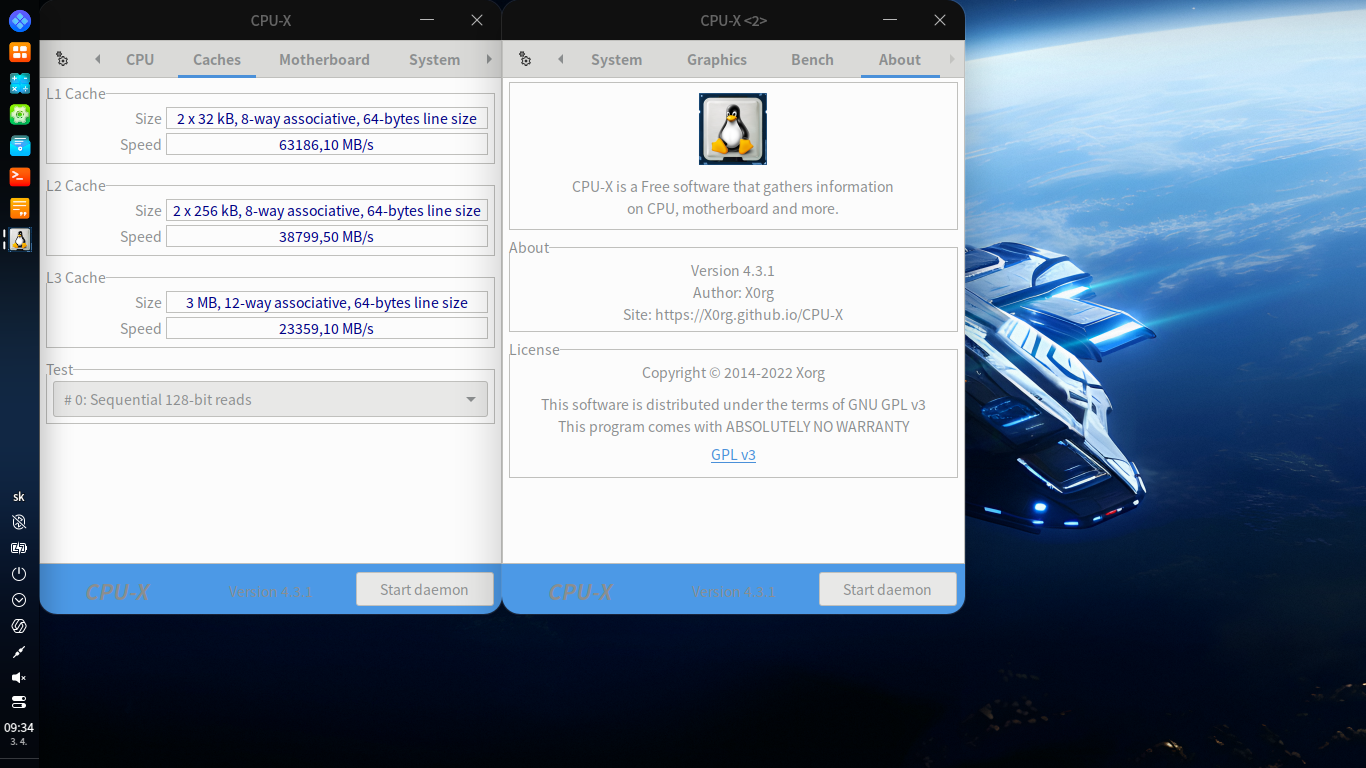This screenshot has height=768, width=1366.
Task: Open System tab in left CPU-X window
Action: [x=434, y=59]
